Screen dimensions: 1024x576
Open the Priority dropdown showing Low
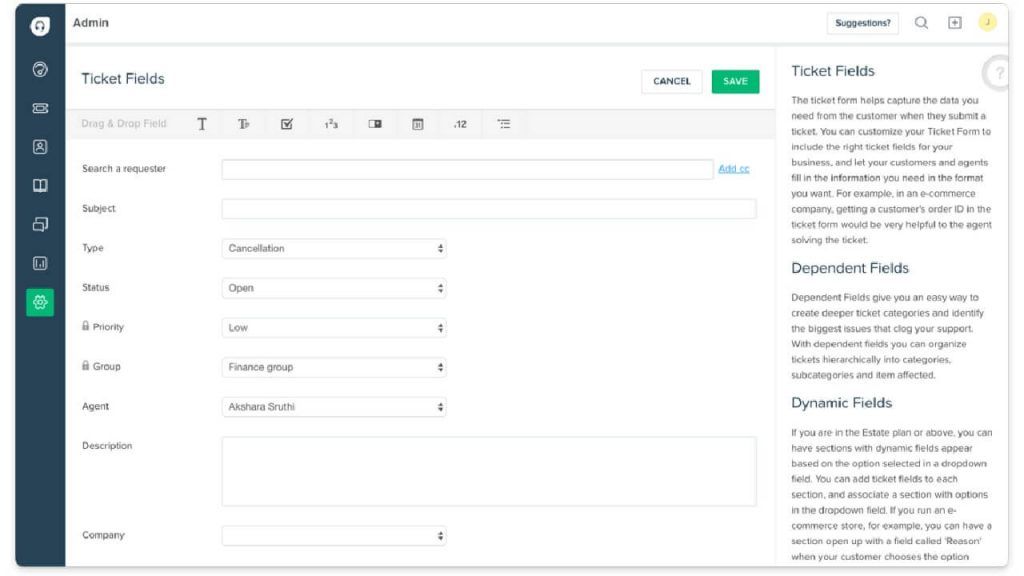click(x=334, y=328)
